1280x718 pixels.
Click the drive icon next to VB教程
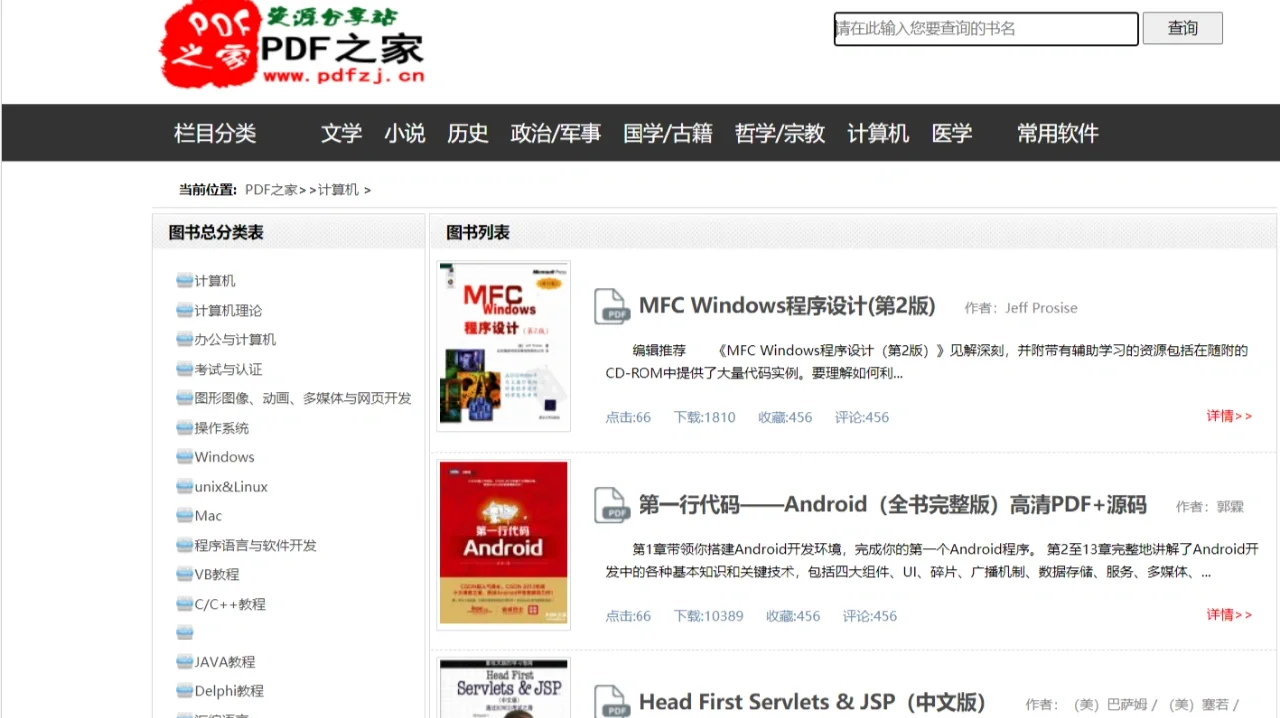(184, 574)
